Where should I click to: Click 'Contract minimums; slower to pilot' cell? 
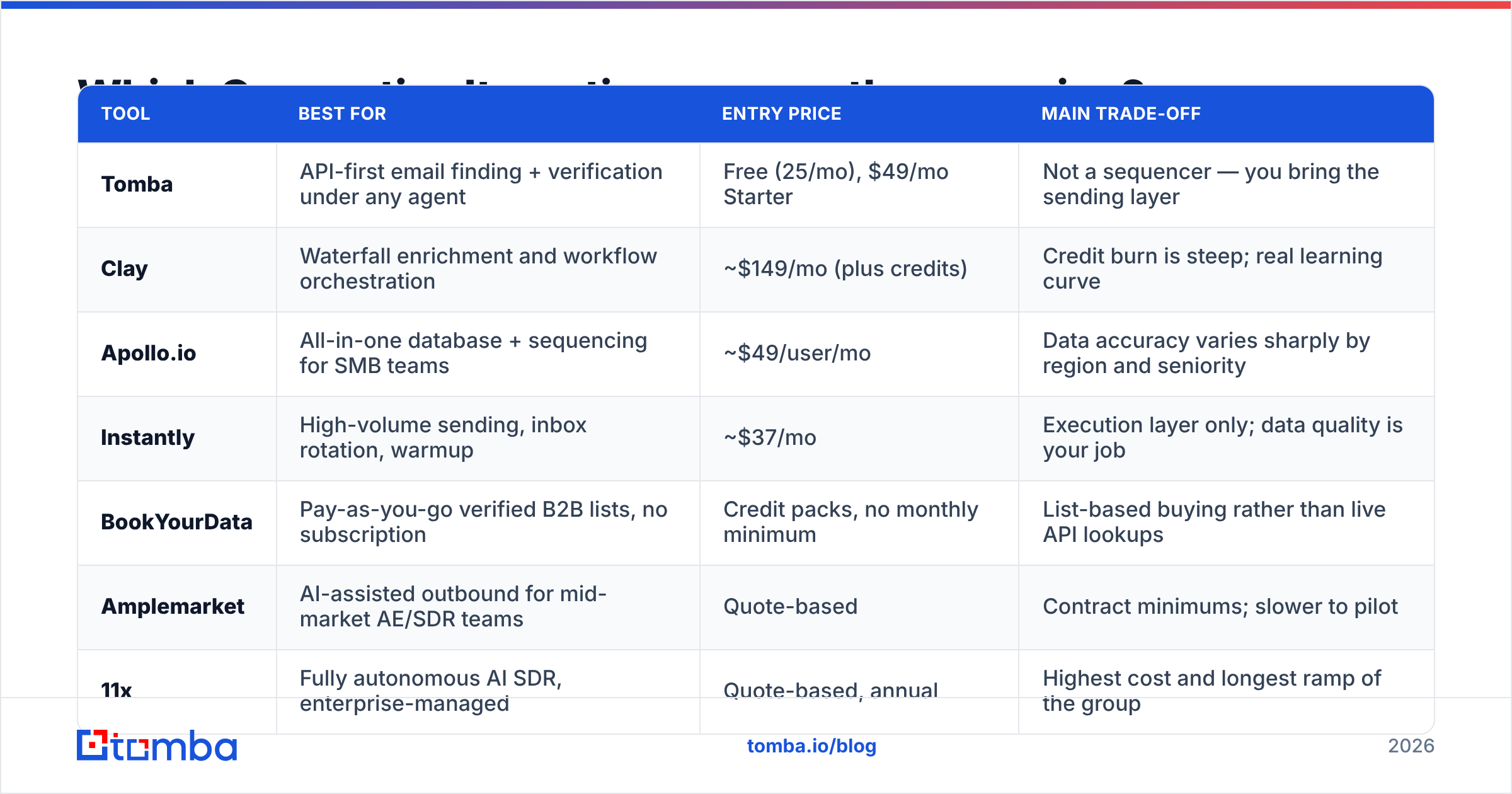[x=1227, y=607]
